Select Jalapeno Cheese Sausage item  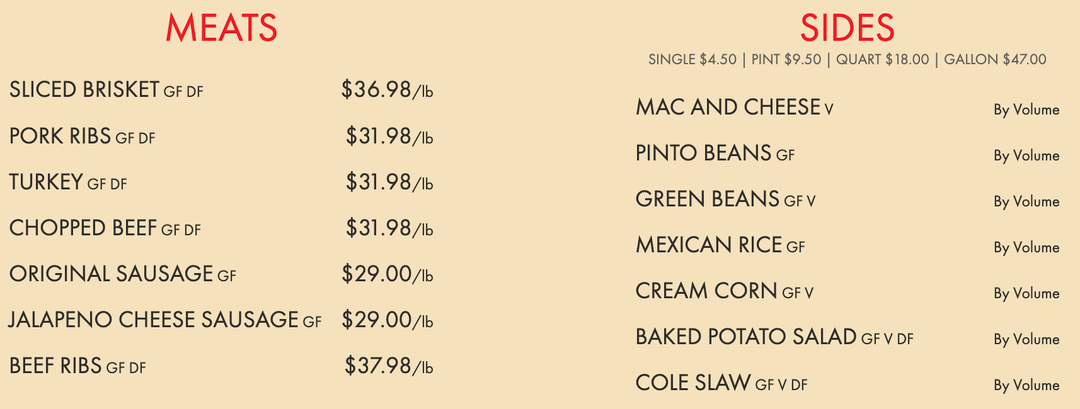[153, 320]
